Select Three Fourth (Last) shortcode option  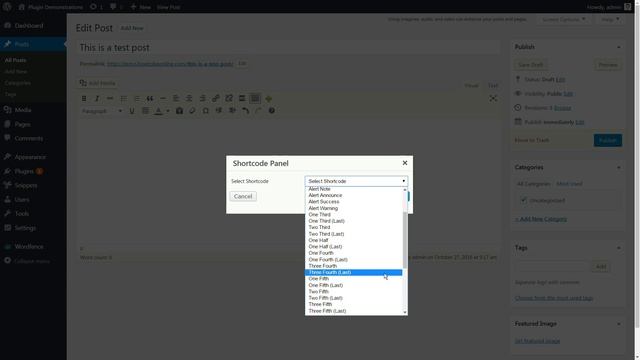[x=353, y=272]
